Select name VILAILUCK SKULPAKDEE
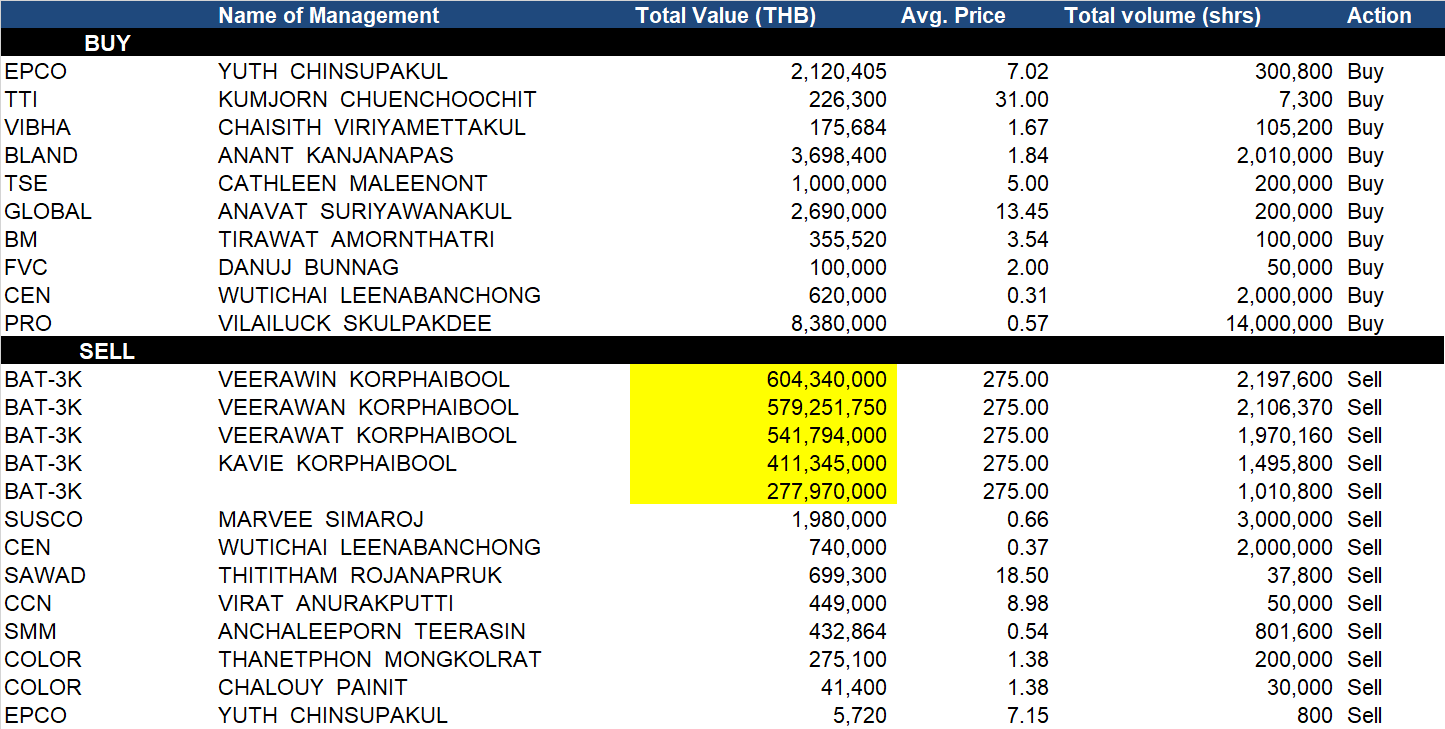 coord(355,323)
